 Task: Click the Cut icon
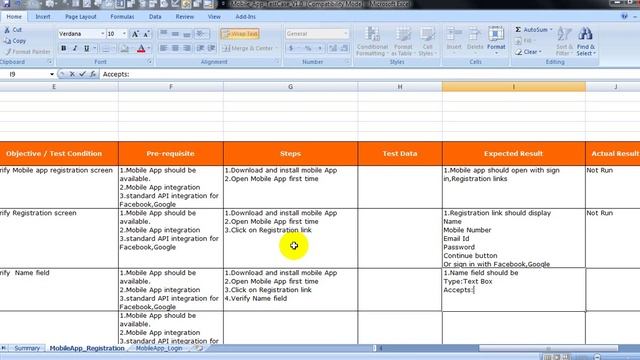click(x=7, y=30)
